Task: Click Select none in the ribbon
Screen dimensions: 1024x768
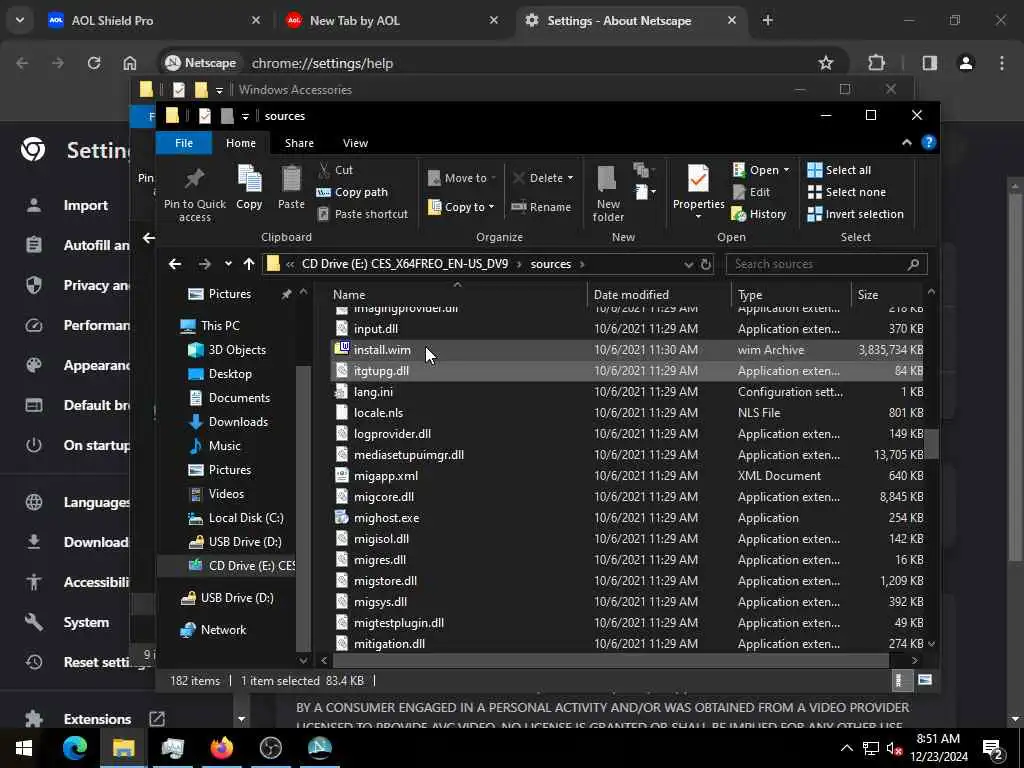Action: click(x=847, y=192)
